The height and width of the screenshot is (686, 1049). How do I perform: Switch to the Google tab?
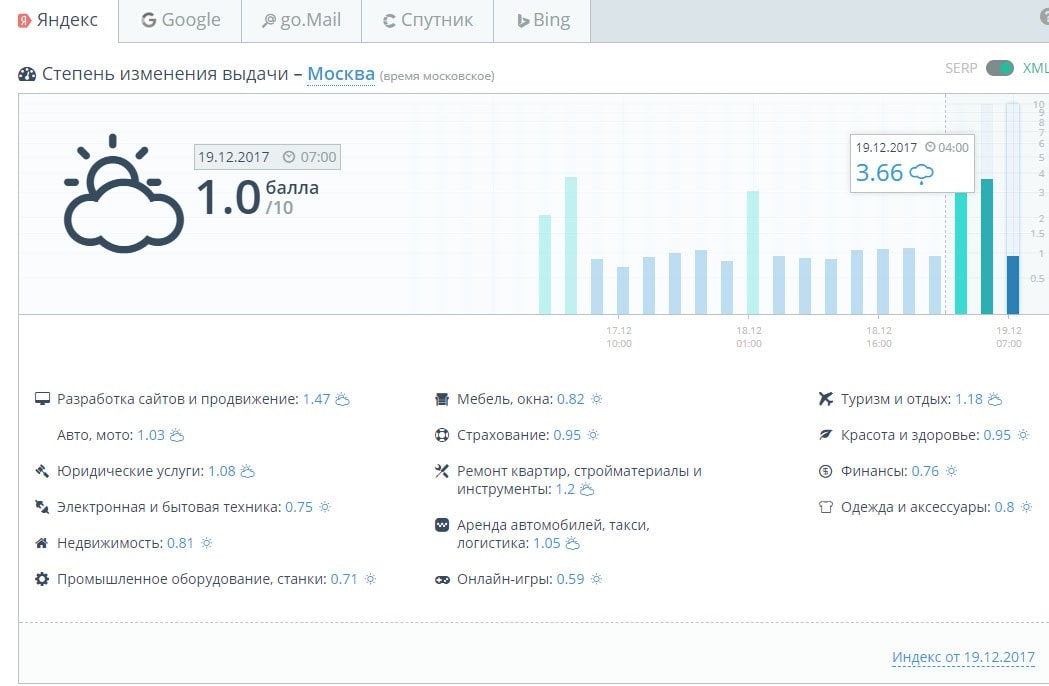(180, 21)
